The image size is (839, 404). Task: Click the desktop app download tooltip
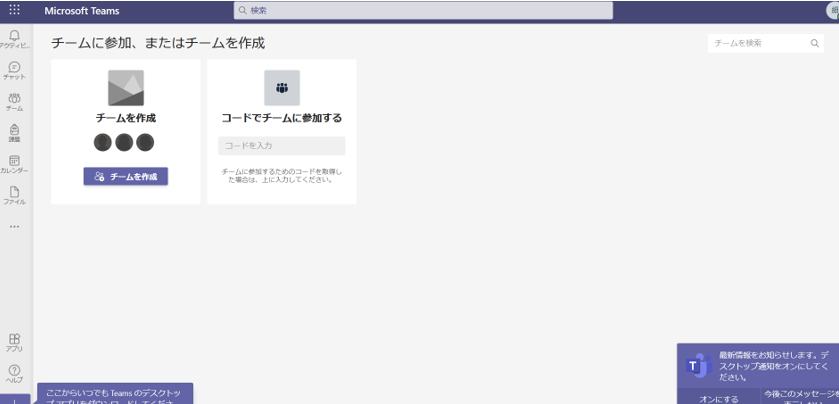point(115,393)
